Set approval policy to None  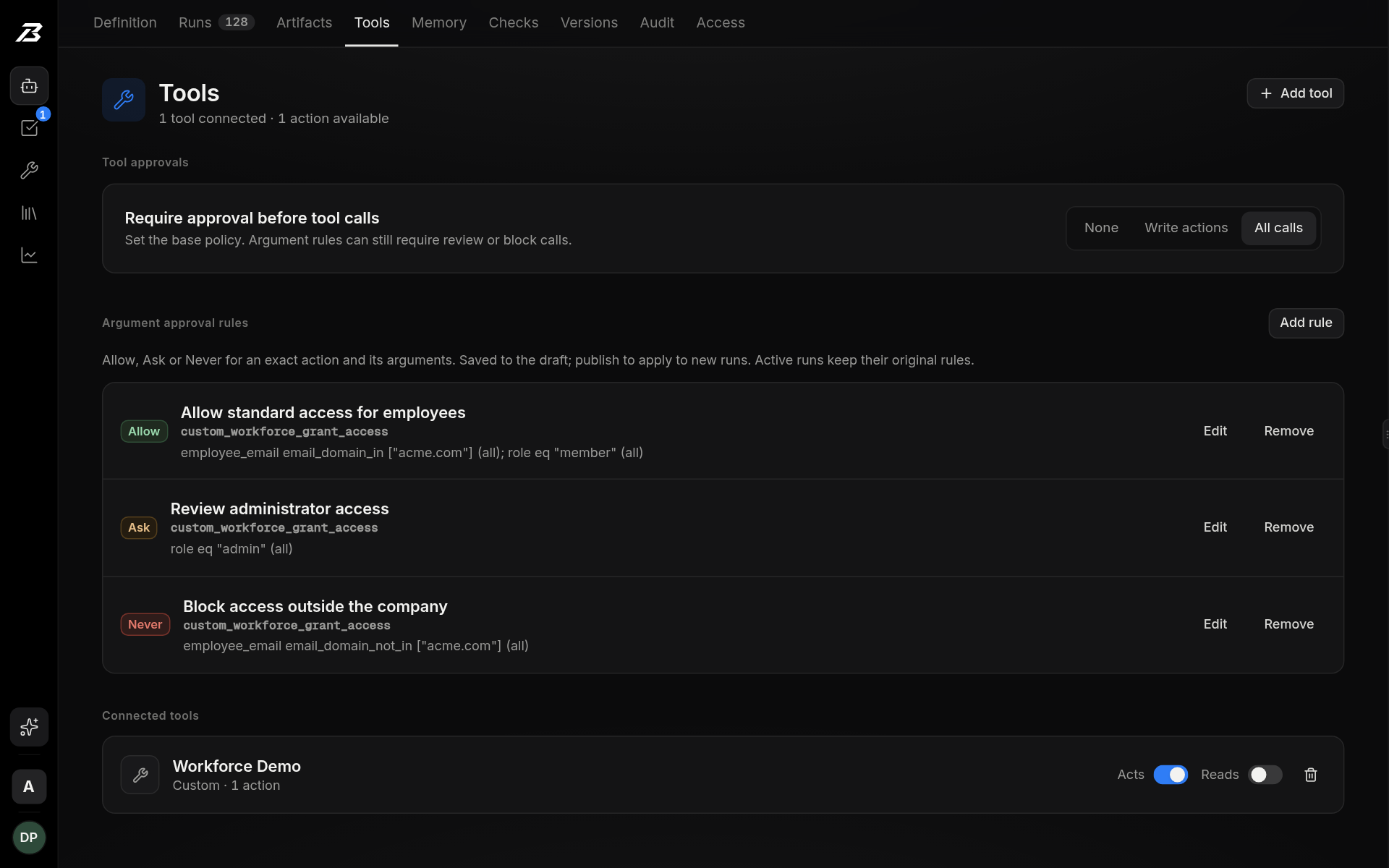coord(1101,228)
